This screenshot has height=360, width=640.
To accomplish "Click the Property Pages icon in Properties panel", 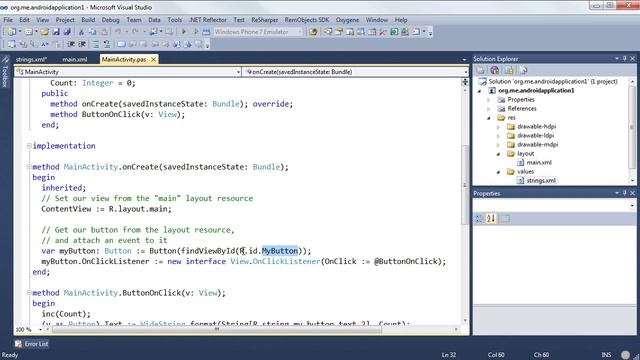I will pyautogui.click(x=505, y=219).
